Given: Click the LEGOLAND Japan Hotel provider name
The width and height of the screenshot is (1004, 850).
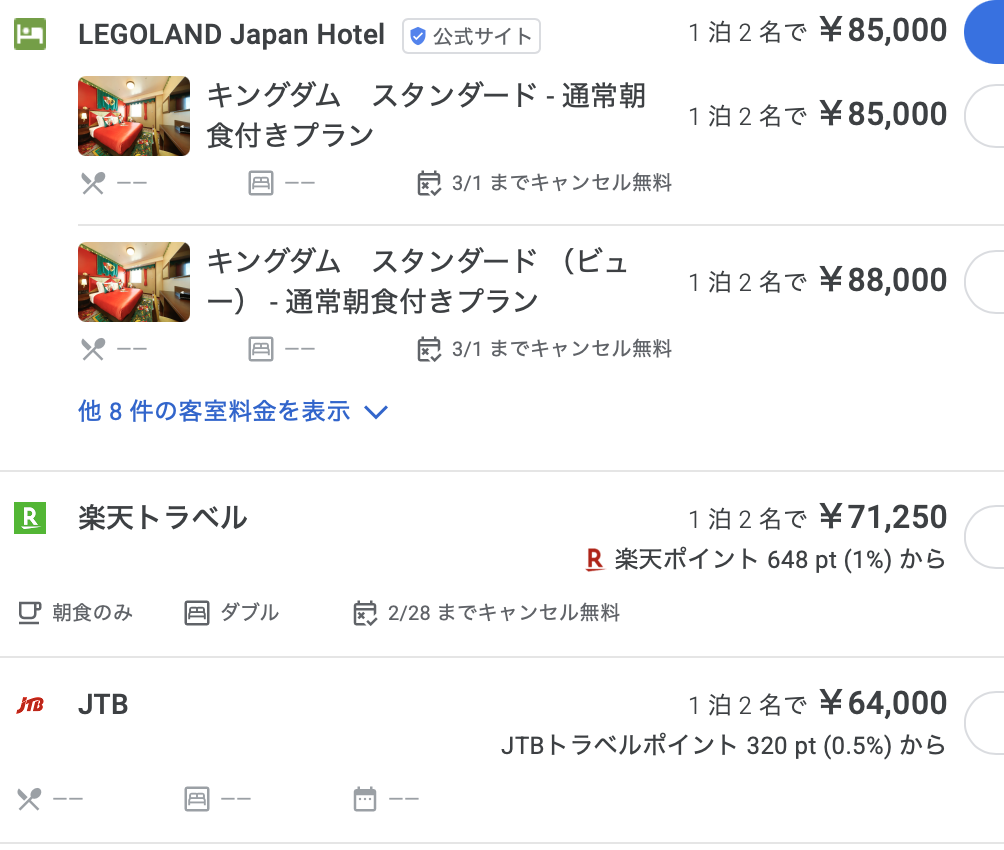Looking at the screenshot, I should click(x=231, y=35).
